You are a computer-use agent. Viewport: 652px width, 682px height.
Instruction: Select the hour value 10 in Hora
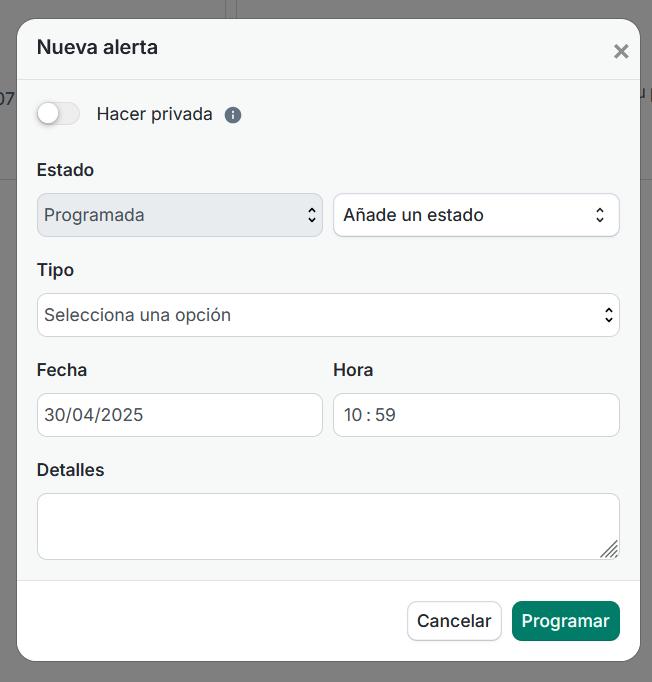pos(353,415)
